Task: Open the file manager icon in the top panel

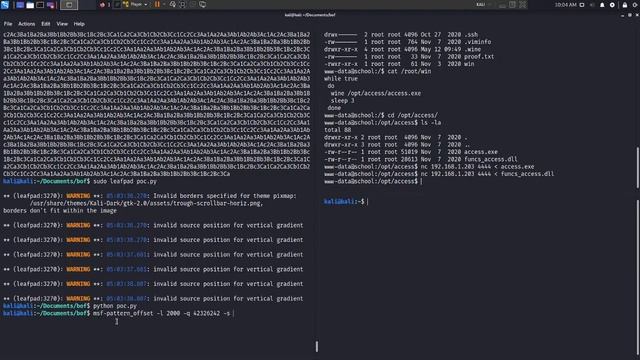Action: 30,5
